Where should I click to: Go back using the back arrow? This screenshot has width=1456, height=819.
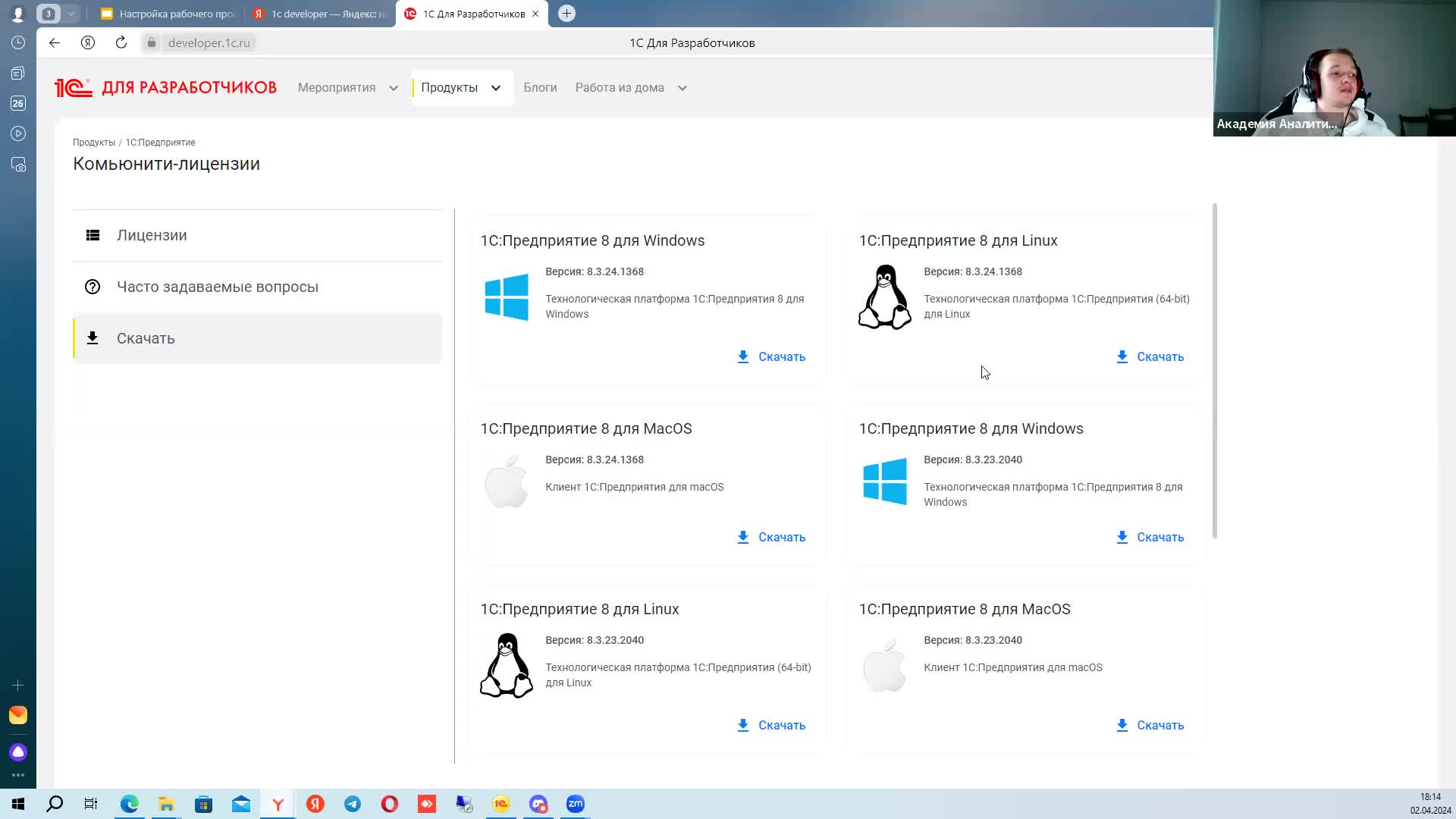[x=55, y=42]
